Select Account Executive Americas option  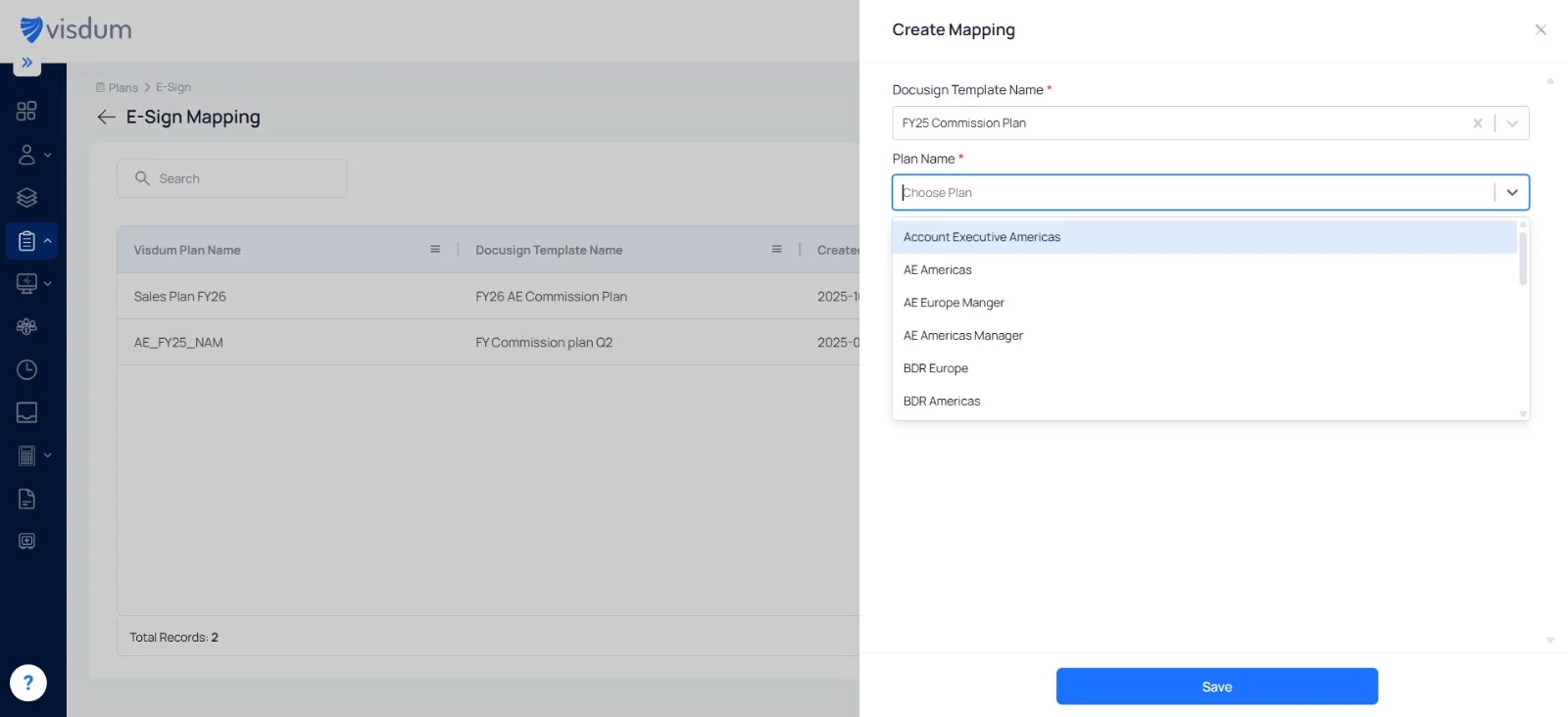[x=1204, y=237]
